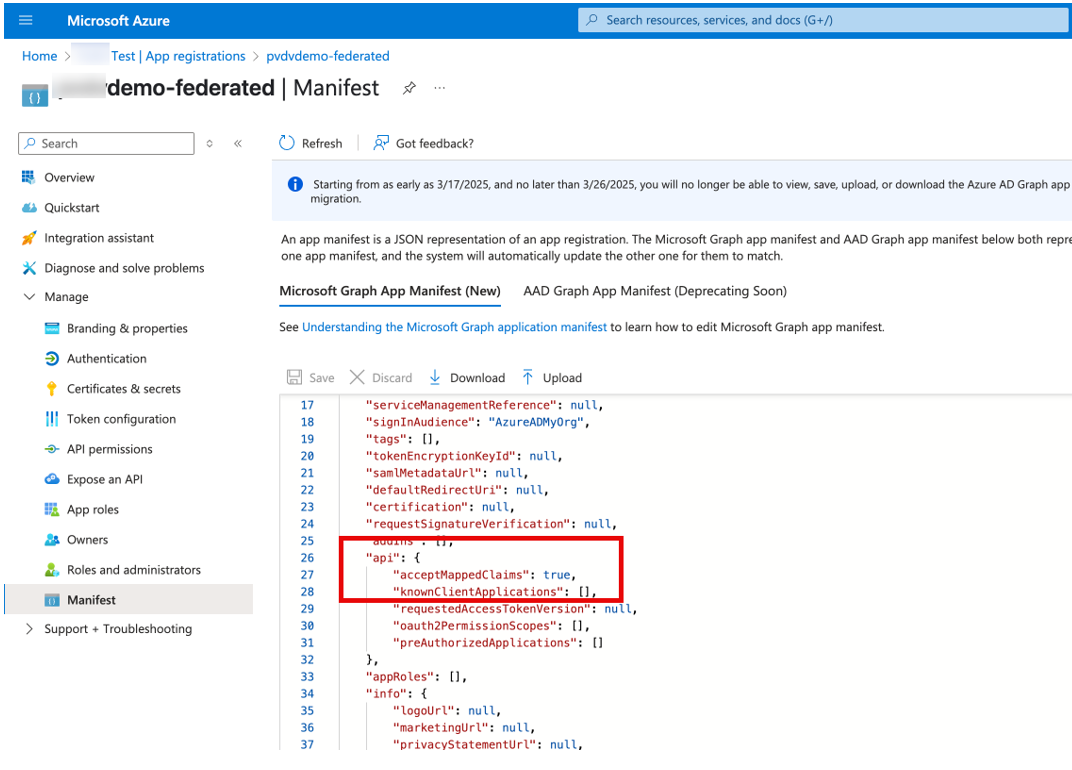Screen dimensions: 1072x770
Task: Click the Owners people icon
Action: (x=52, y=540)
